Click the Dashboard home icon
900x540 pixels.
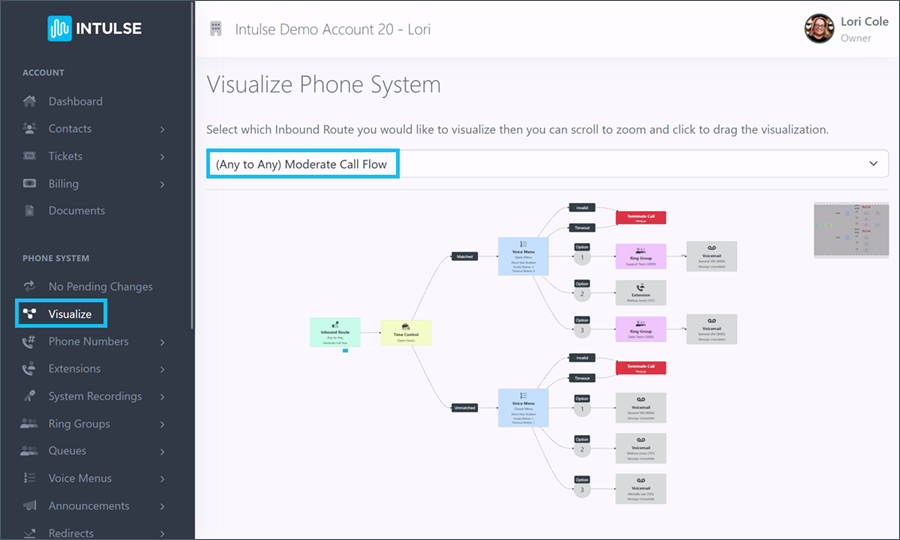(29, 102)
